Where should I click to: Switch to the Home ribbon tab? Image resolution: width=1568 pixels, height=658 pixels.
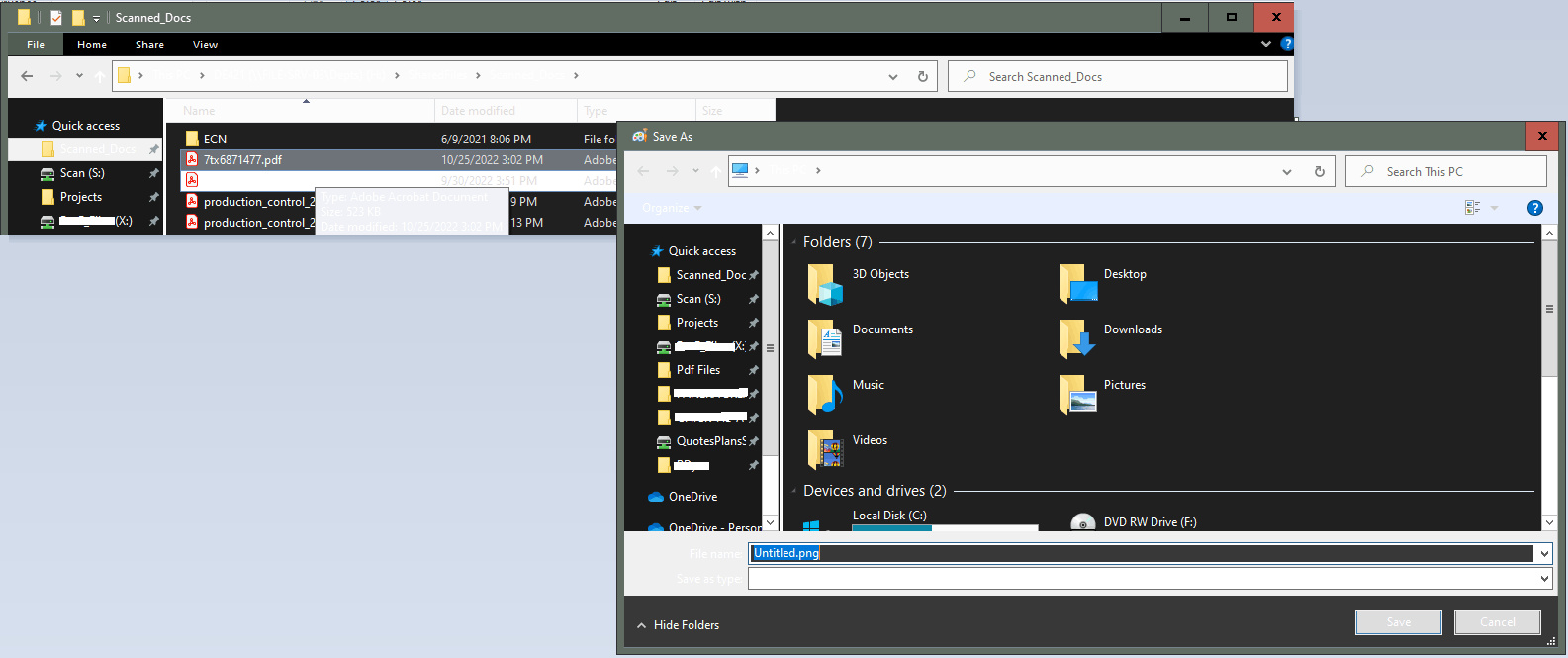tap(92, 45)
